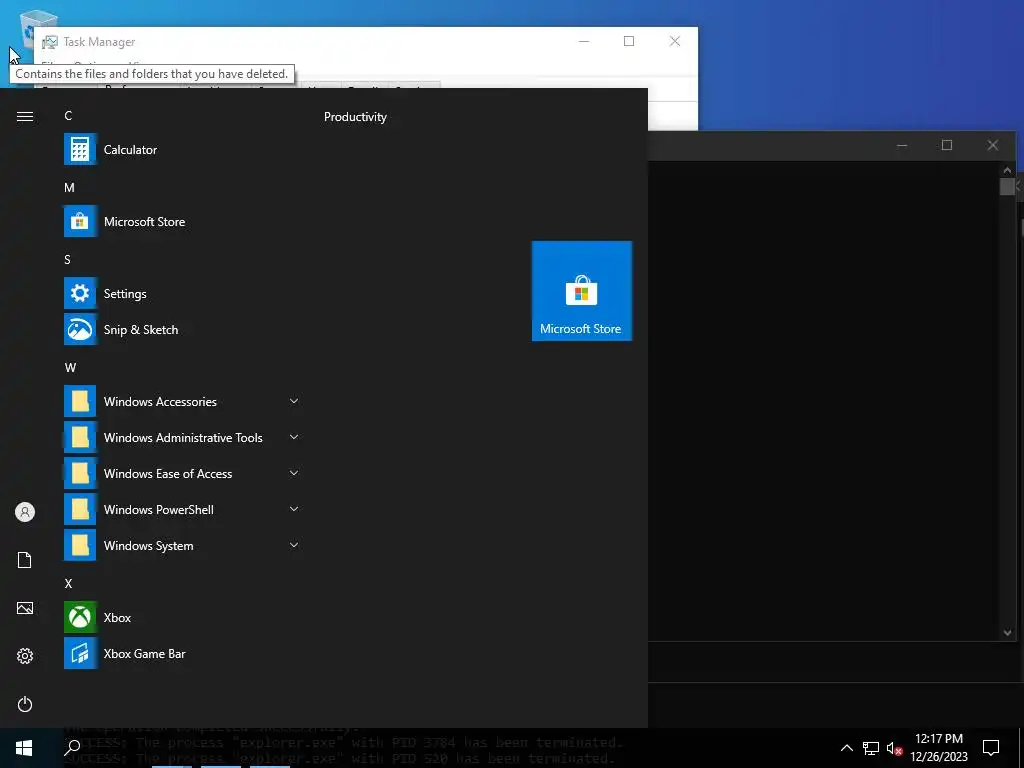
Task: Click the taskbar clock and date
Action: [938, 748]
